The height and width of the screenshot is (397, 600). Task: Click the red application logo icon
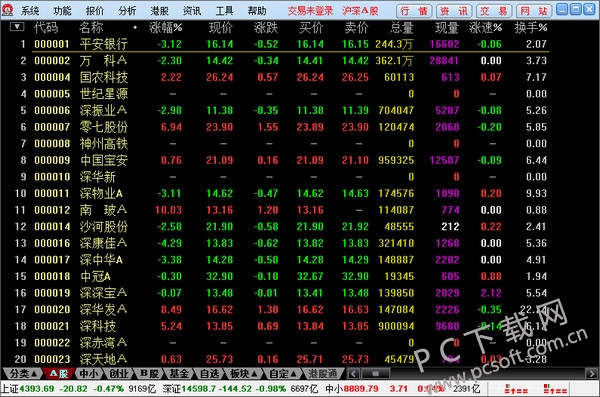(x=7, y=10)
